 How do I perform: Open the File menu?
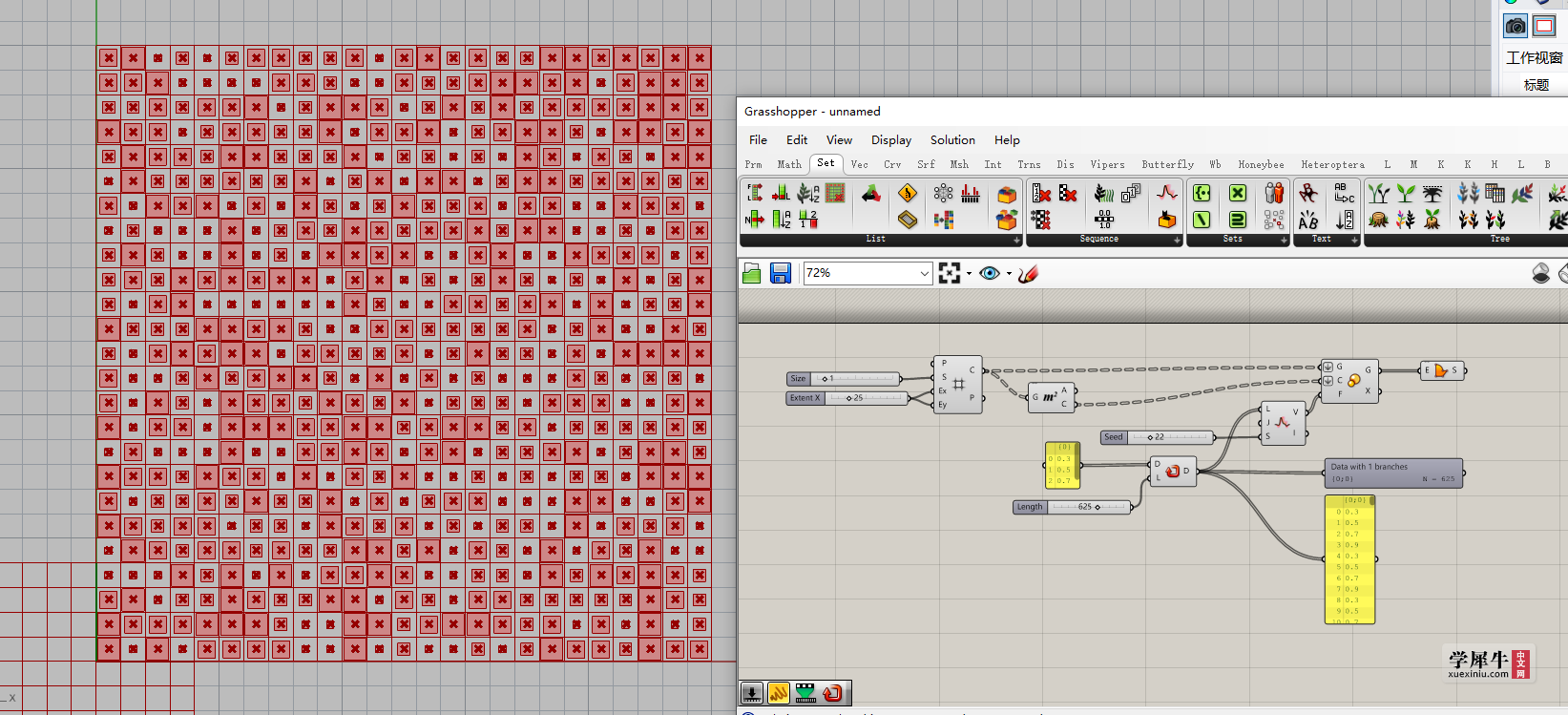click(759, 139)
